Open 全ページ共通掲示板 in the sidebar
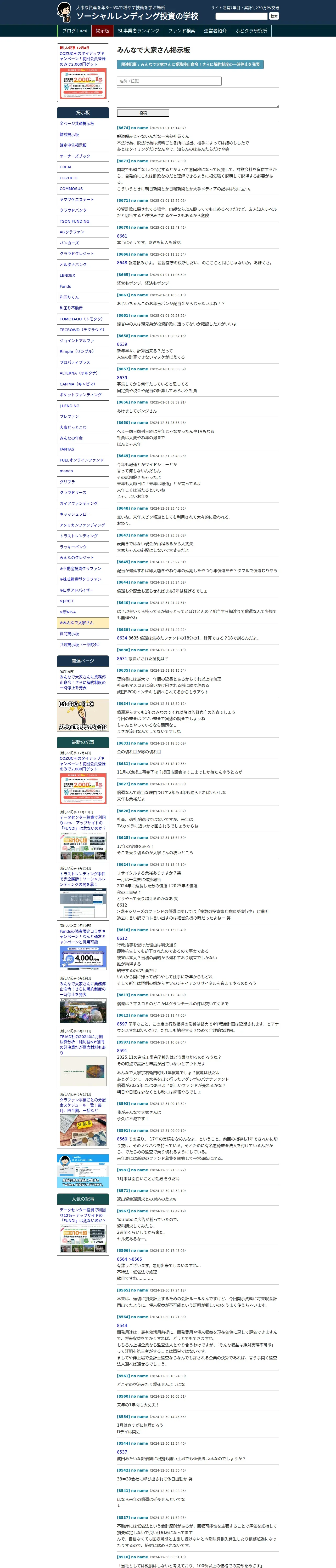336x1568 pixels. pos(83,124)
